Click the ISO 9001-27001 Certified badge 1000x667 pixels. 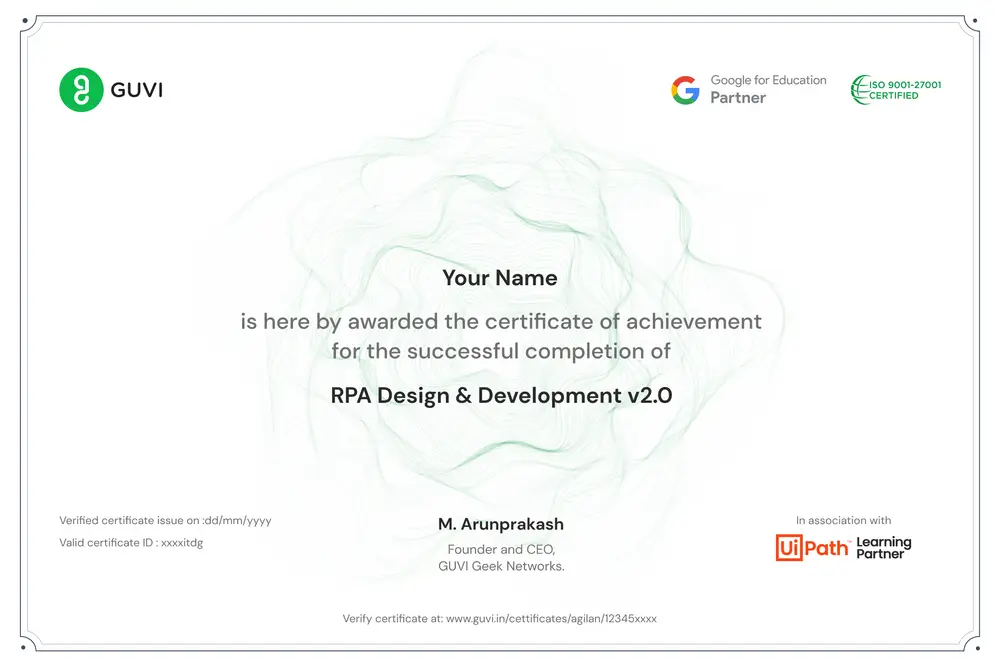coord(896,90)
